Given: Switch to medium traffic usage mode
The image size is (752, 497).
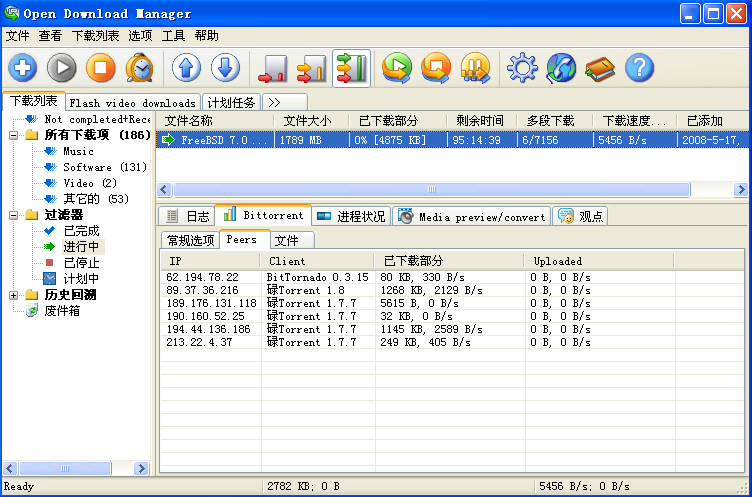Looking at the screenshot, I should click(312, 68).
